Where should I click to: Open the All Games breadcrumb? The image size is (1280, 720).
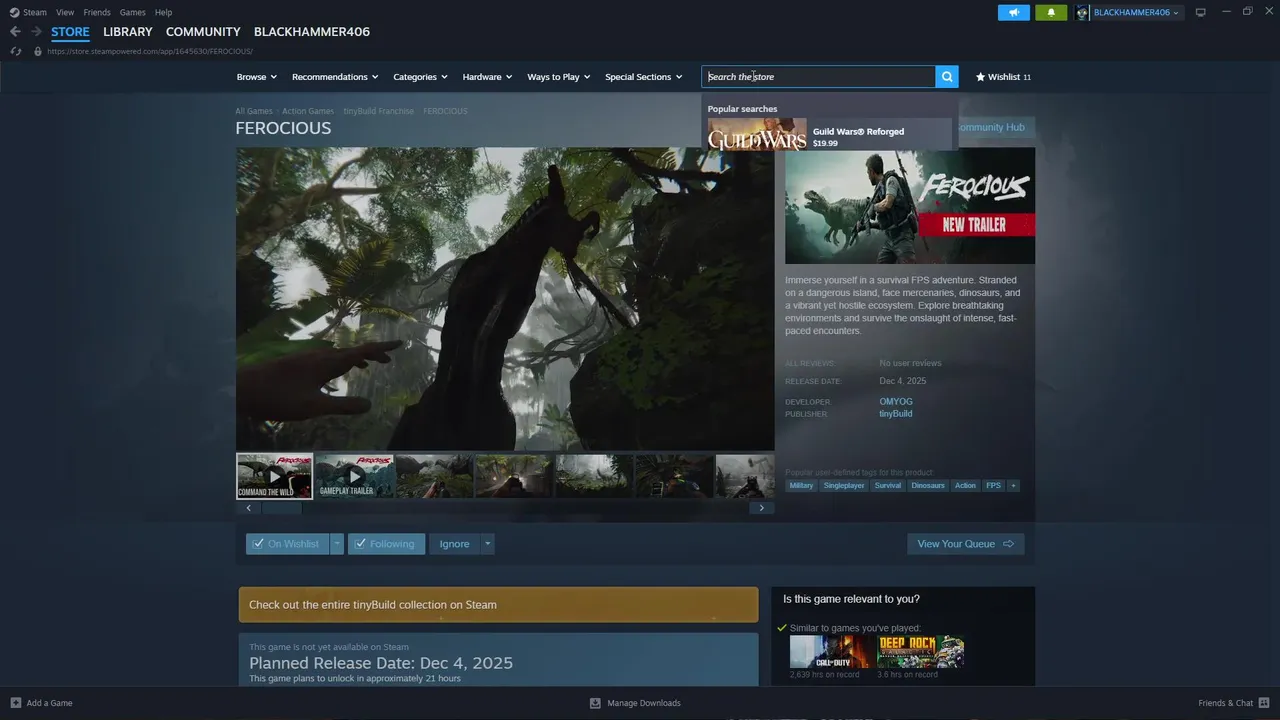254,111
